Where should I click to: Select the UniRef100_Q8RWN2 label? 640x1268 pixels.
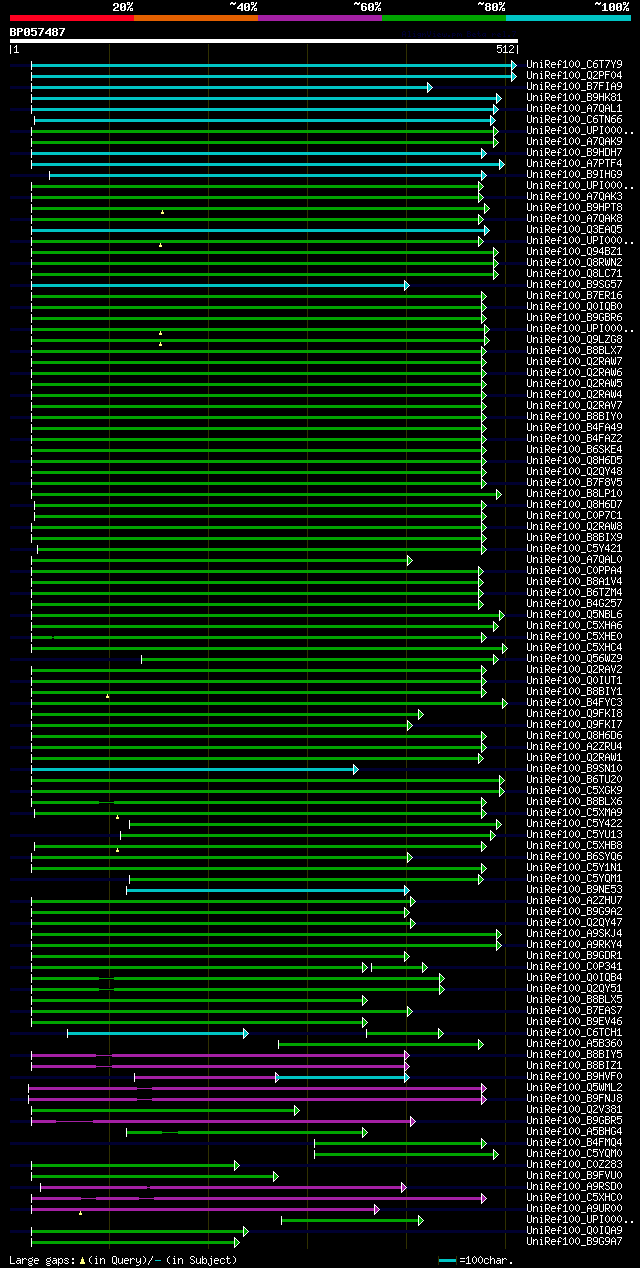coord(576,262)
